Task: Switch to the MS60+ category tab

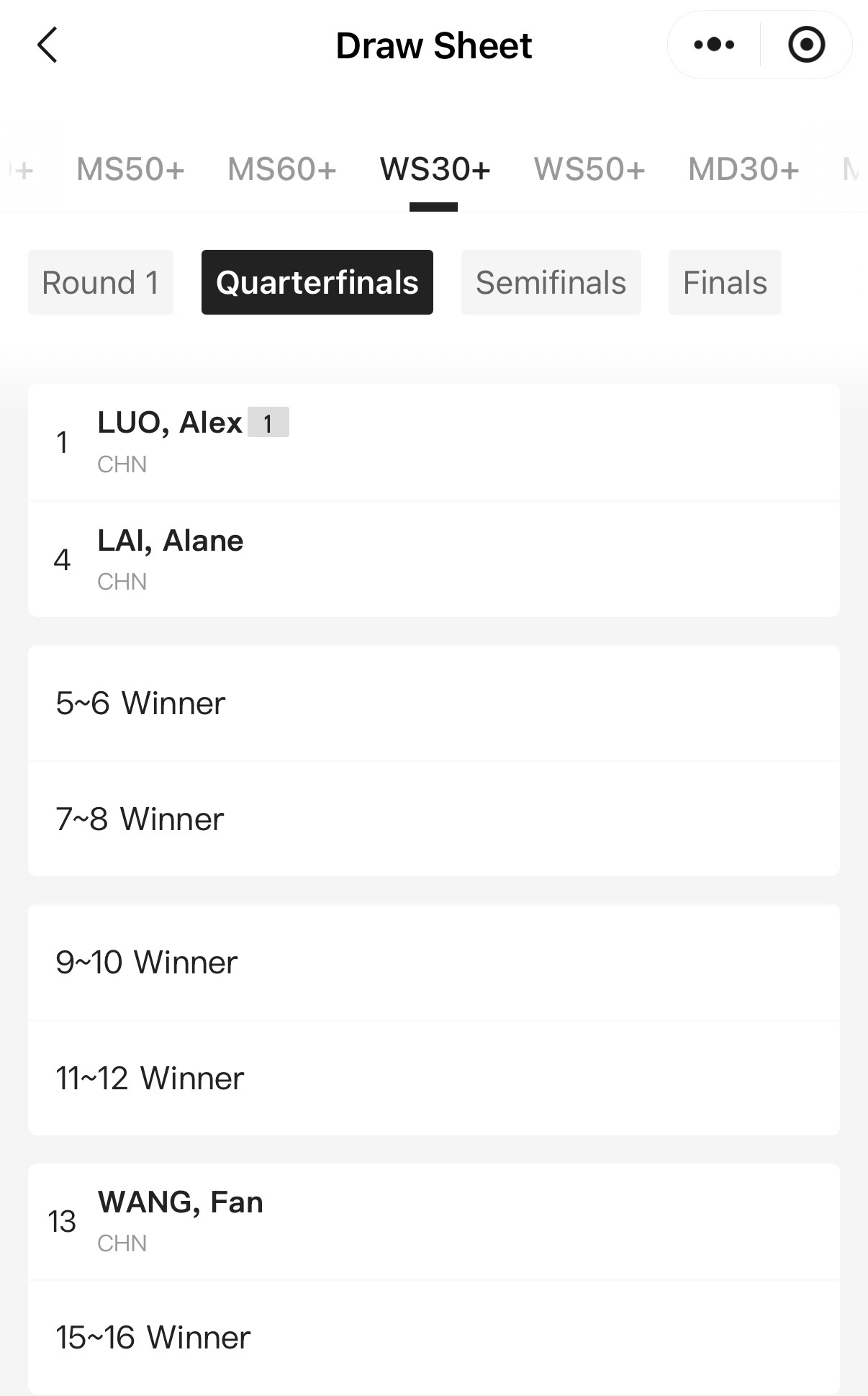Action: click(282, 169)
